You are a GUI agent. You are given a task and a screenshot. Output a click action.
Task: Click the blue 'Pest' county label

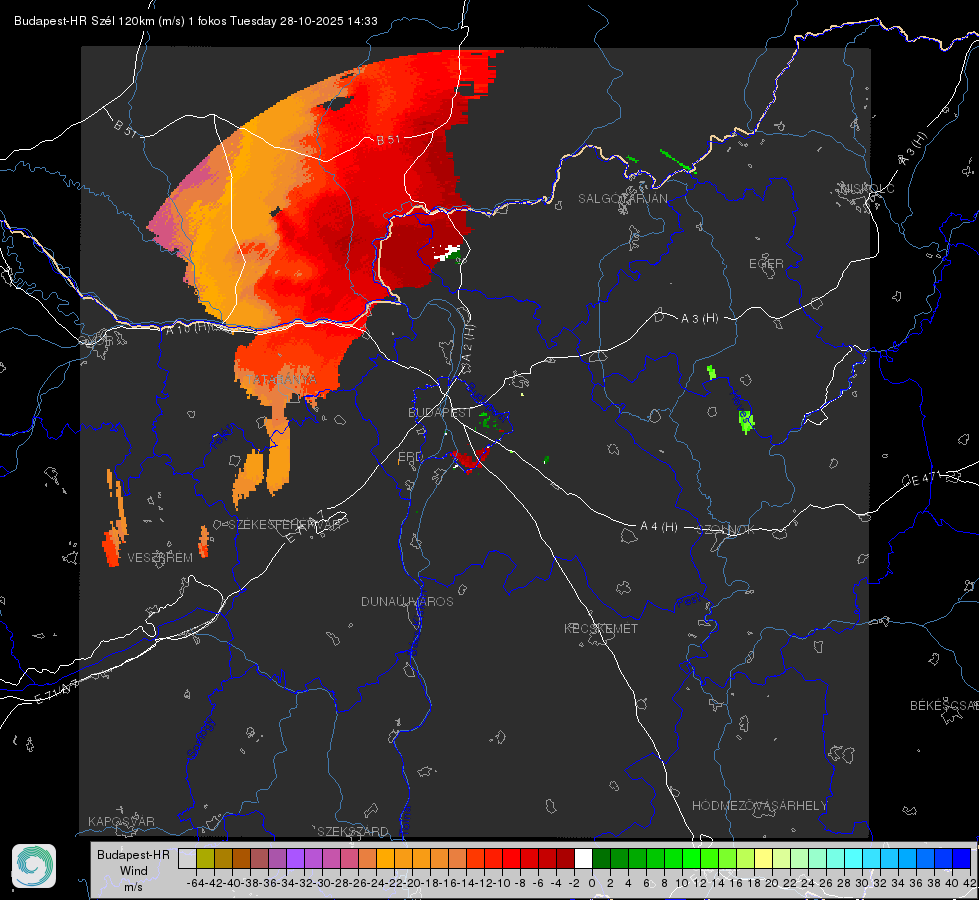688,602
